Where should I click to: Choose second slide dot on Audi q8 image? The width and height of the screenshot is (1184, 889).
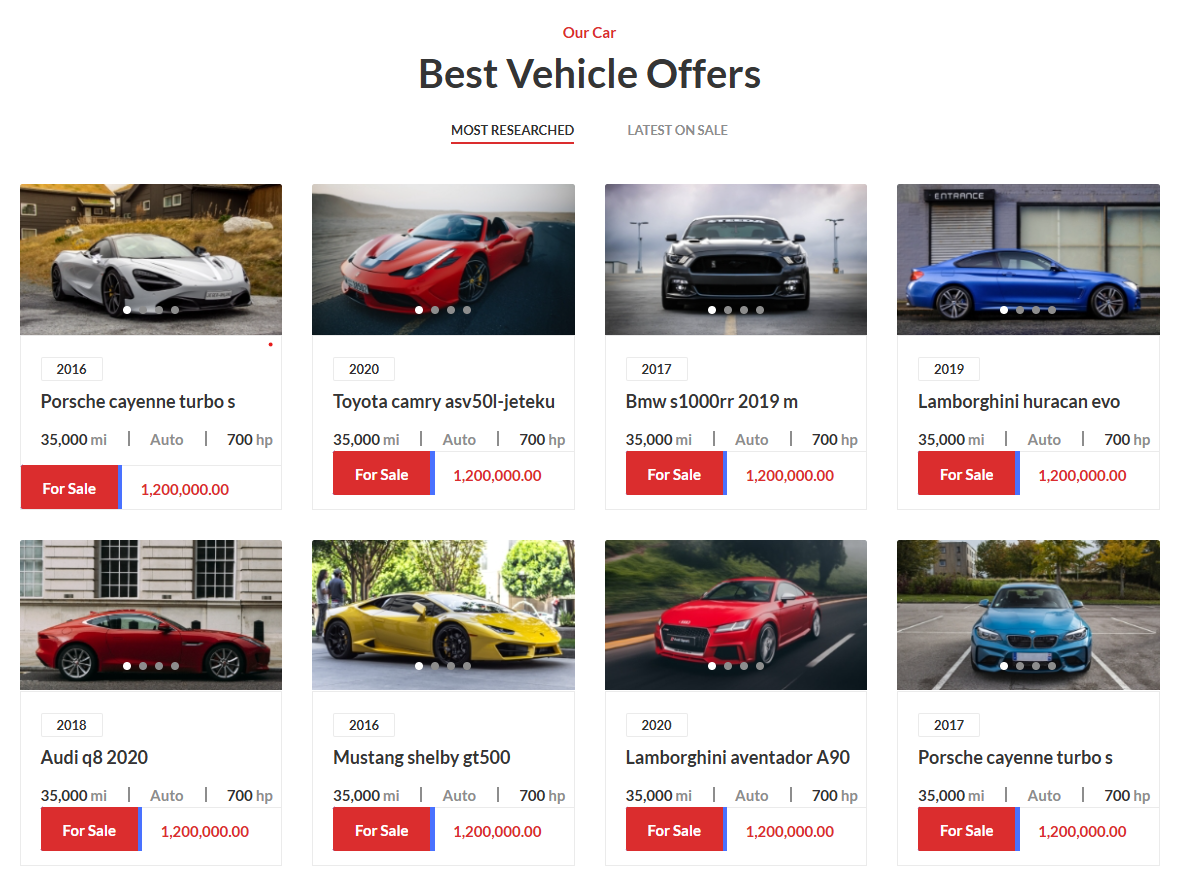tap(143, 666)
